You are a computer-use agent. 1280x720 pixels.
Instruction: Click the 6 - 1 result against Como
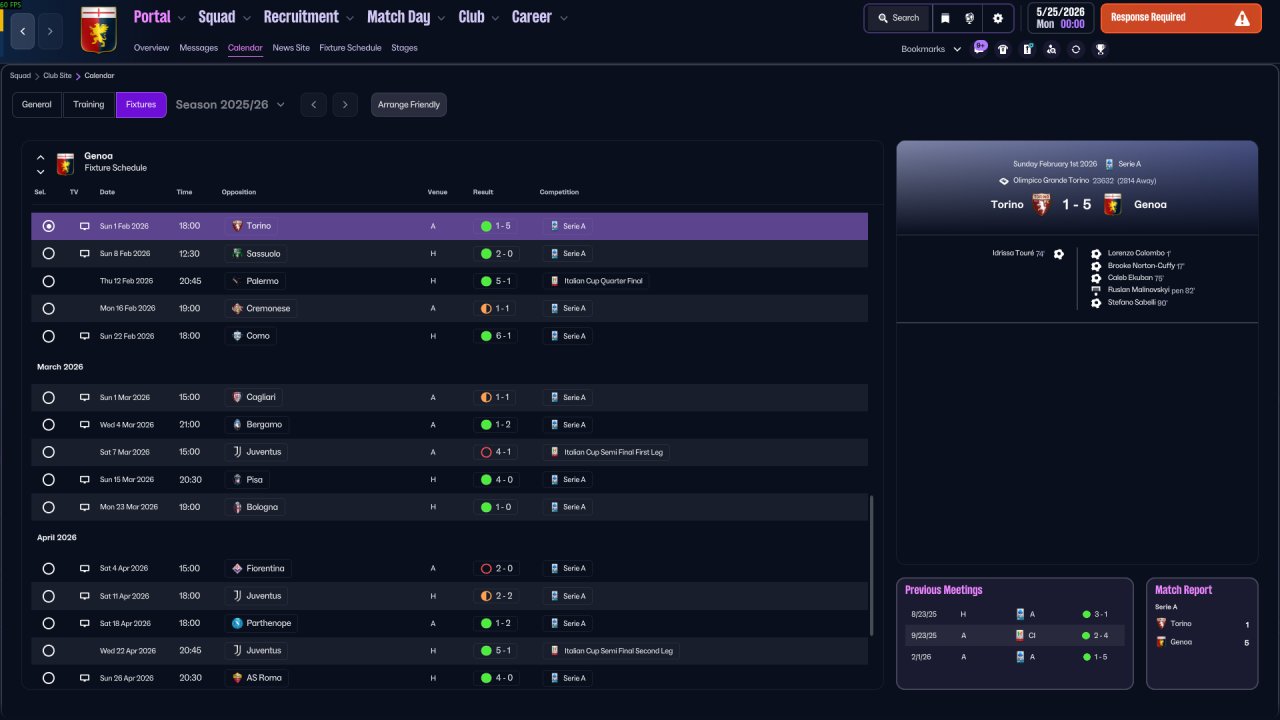pyautogui.click(x=497, y=336)
